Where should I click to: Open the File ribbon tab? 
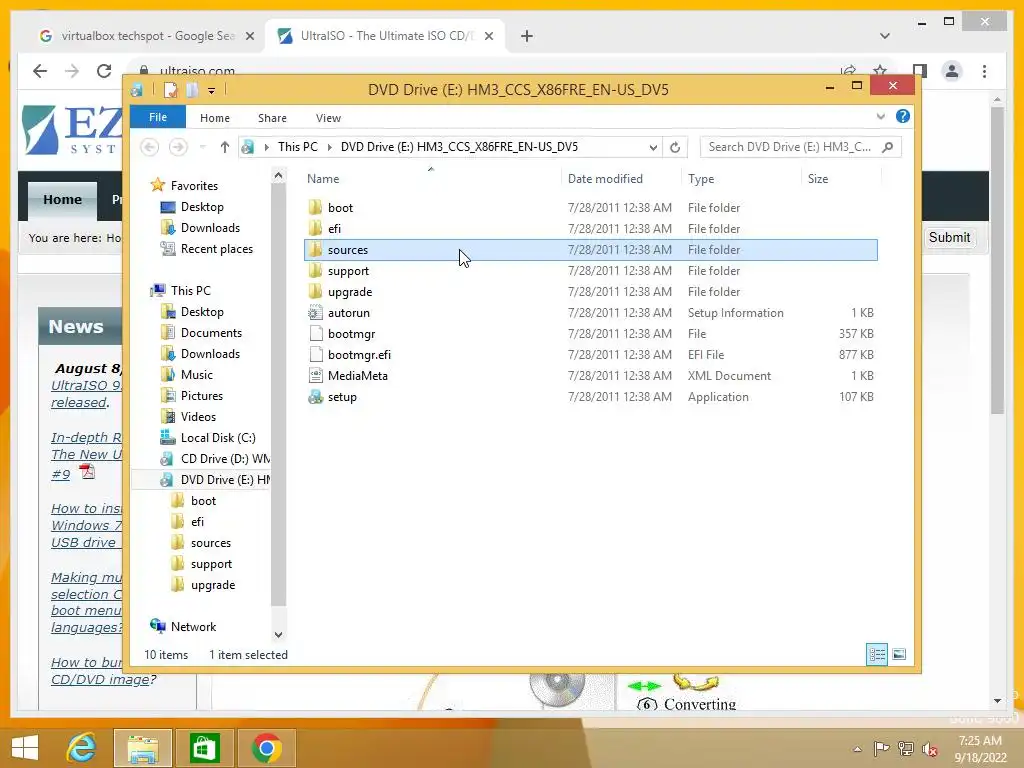(x=157, y=117)
